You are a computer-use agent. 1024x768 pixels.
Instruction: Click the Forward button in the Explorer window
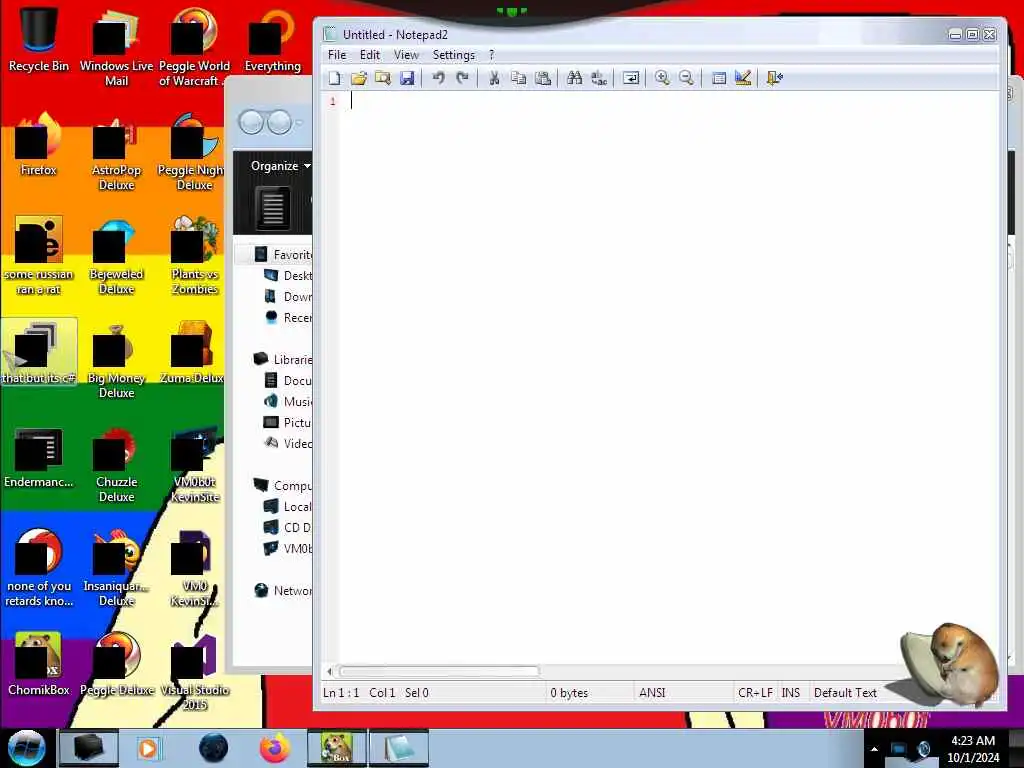pyautogui.click(x=280, y=122)
